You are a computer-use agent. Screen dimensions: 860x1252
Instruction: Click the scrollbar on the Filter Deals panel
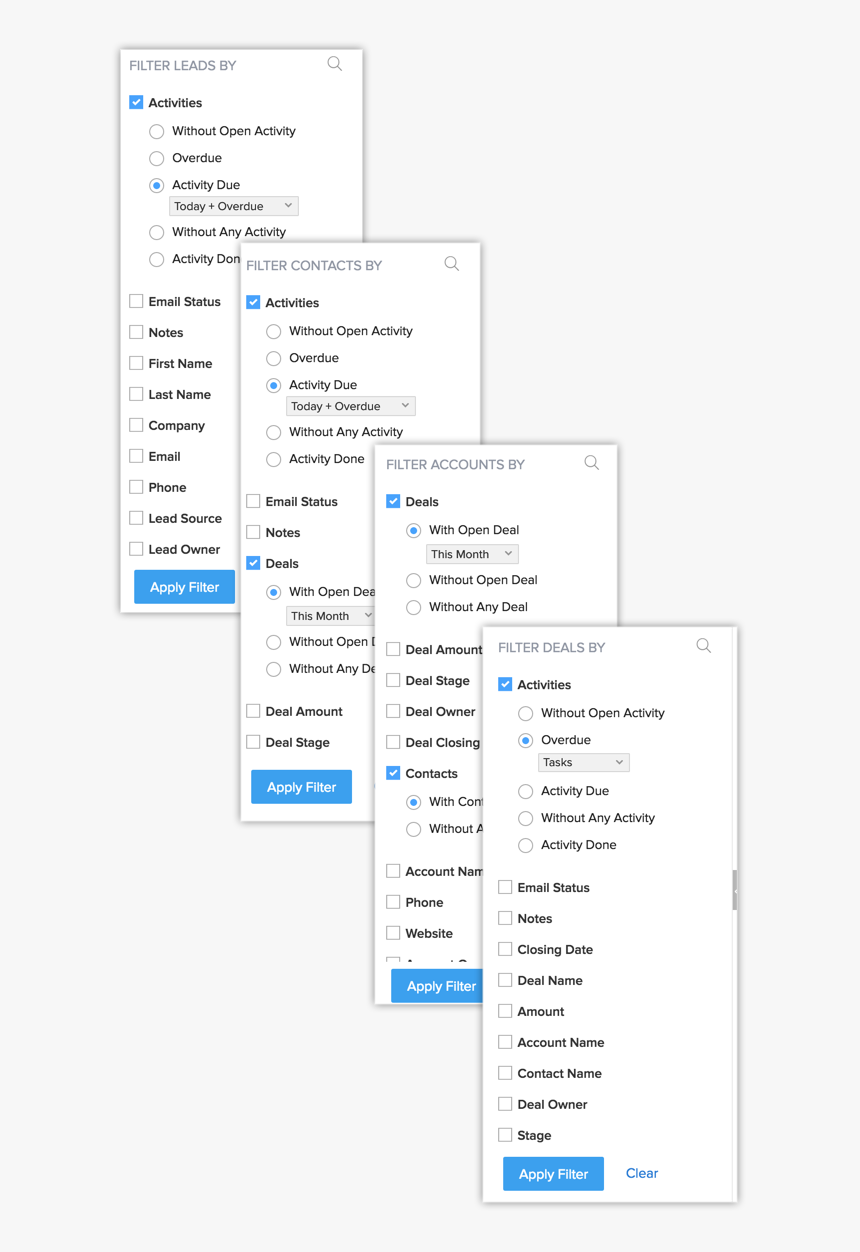click(x=735, y=888)
